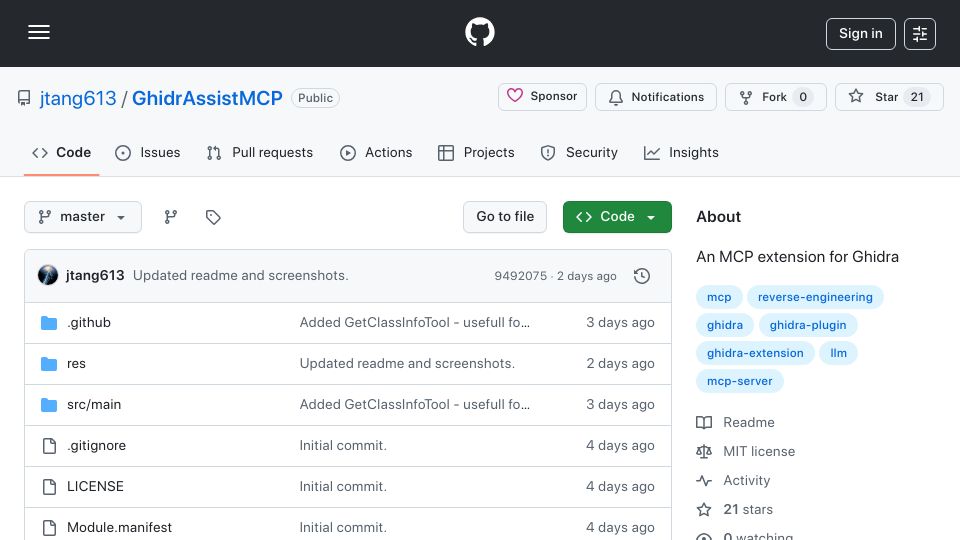
Task: Click the LICENSE file icon
Action: click(x=49, y=487)
